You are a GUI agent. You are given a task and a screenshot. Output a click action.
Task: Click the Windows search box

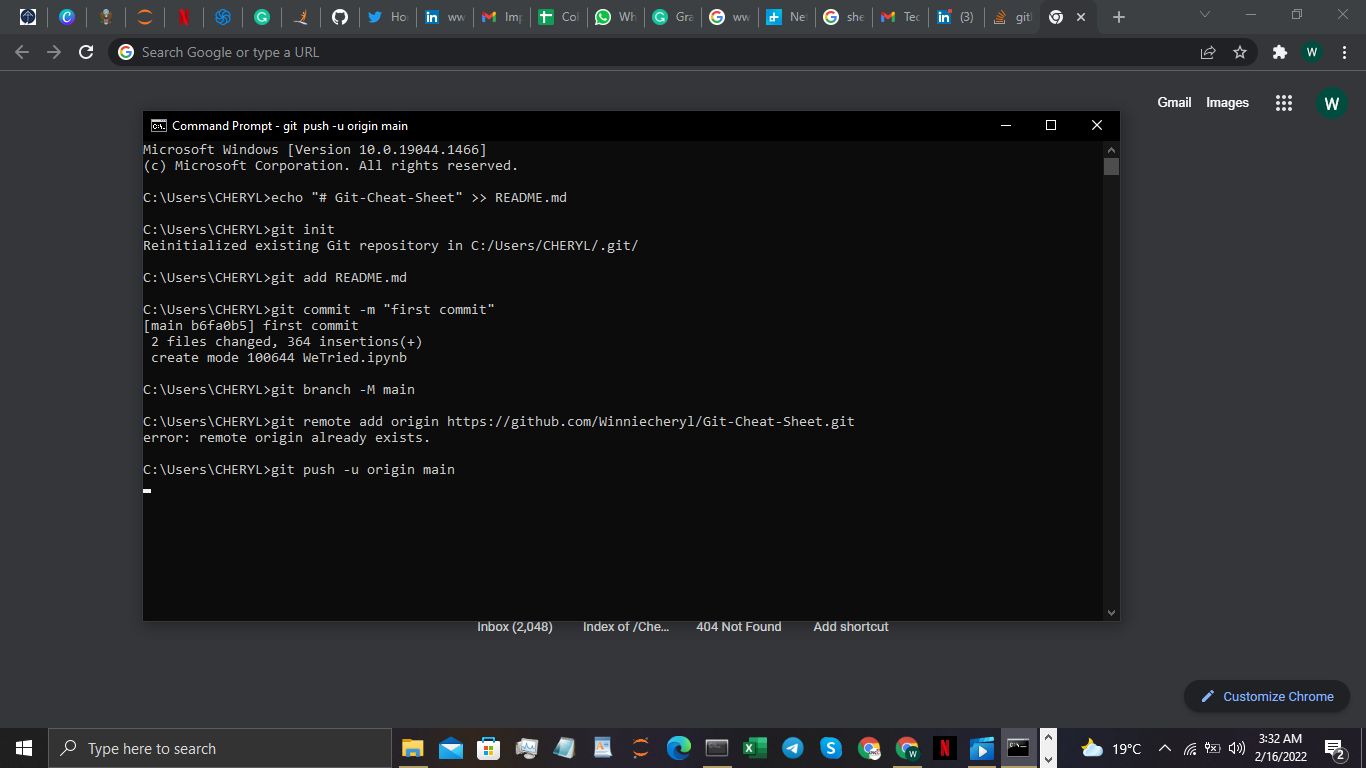200,748
